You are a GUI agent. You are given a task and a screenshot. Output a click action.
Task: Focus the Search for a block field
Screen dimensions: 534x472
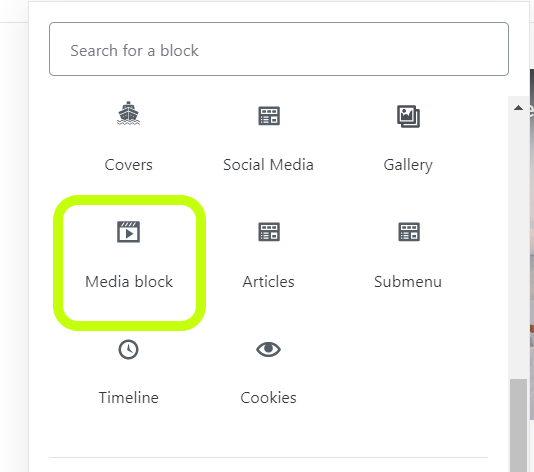[279, 49]
